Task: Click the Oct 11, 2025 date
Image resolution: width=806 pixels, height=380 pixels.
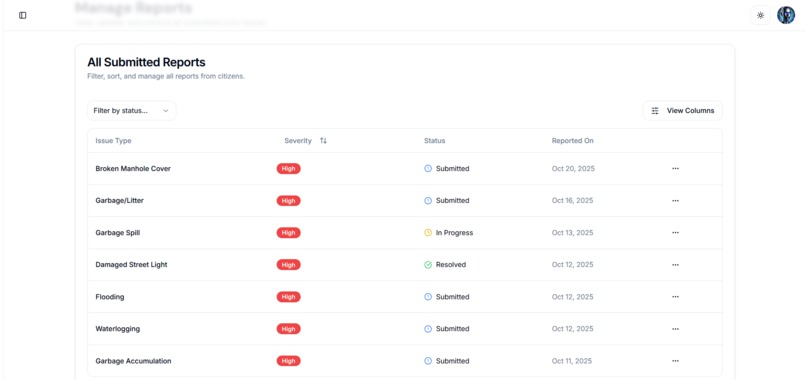Action: 572,361
